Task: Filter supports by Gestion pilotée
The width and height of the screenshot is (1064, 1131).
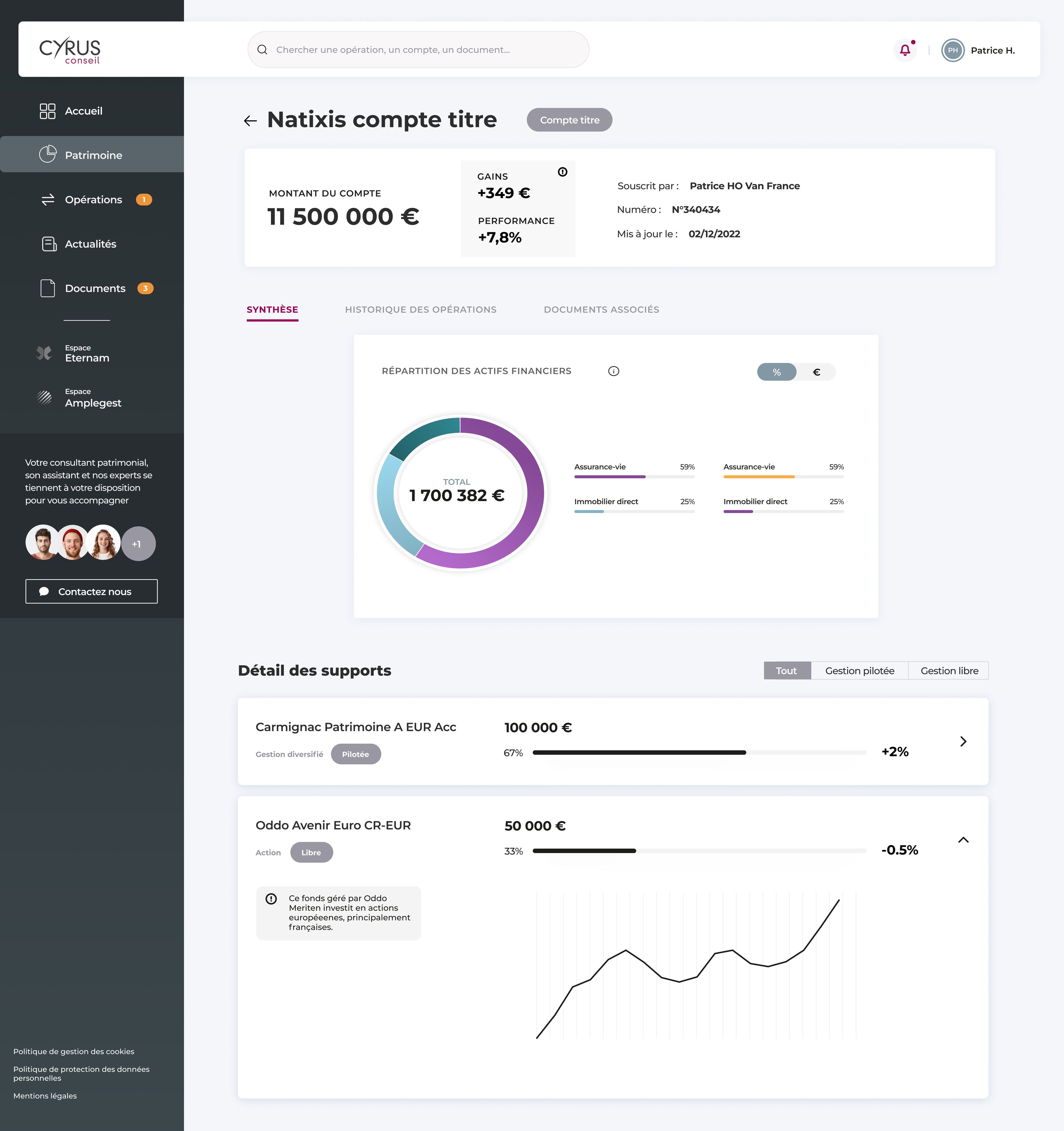Action: pyautogui.click(x=860, y=671)
